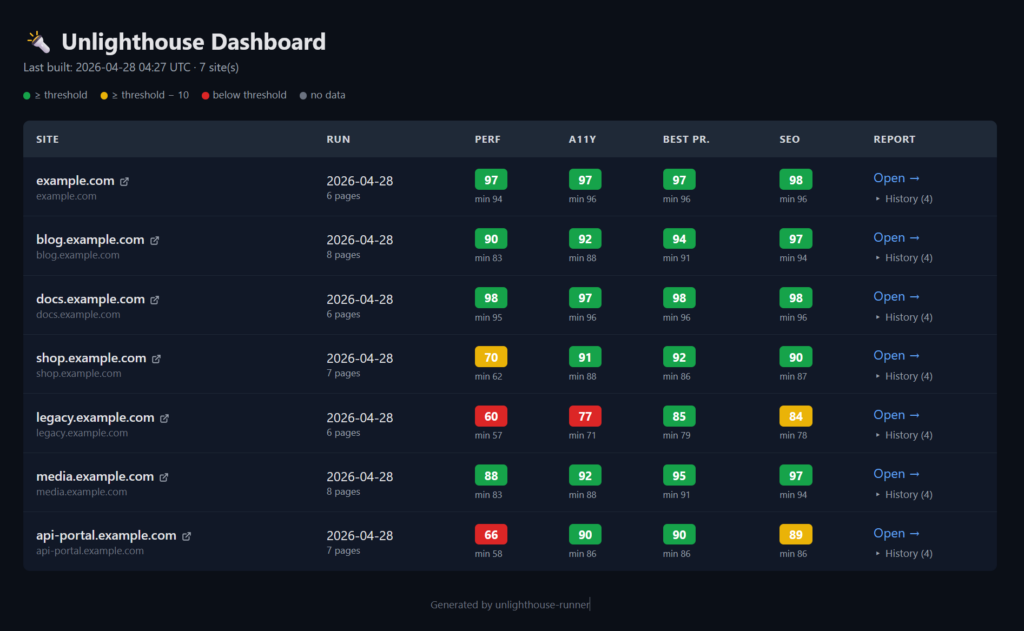1024x631 pixels.
Task: Click 'min 58' under api-portal.example.com perf
Action: tap(488, 553)
